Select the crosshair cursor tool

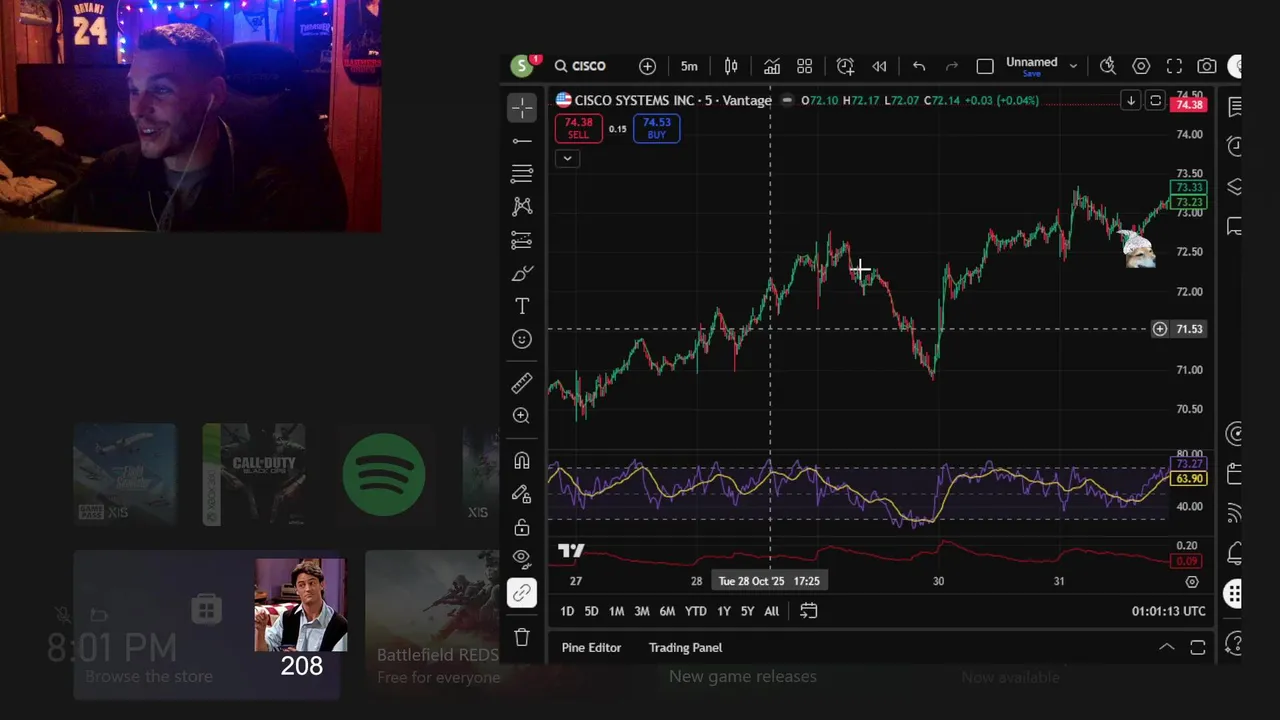522,108
